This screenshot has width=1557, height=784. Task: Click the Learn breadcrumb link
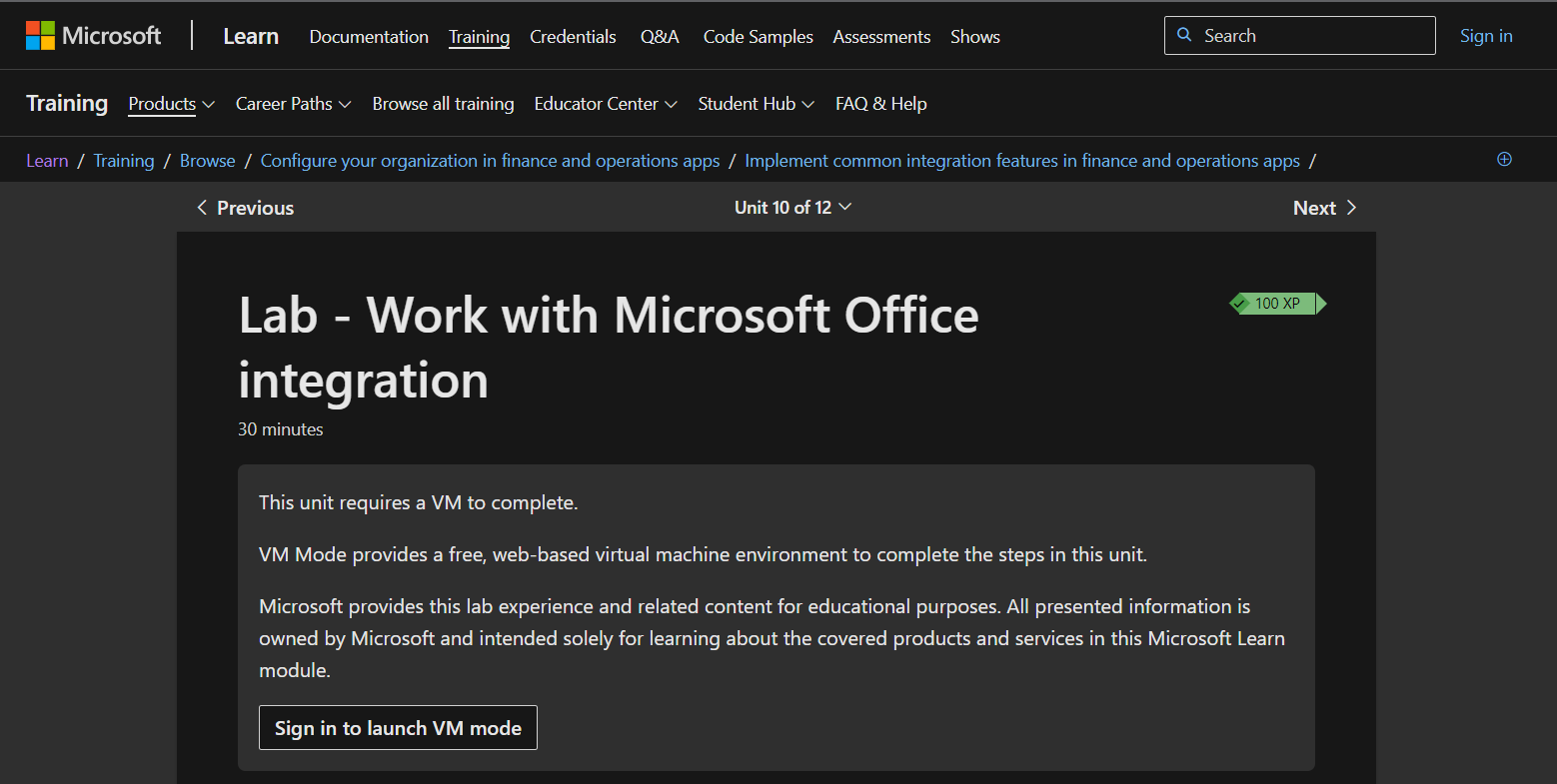pos(47,161)
